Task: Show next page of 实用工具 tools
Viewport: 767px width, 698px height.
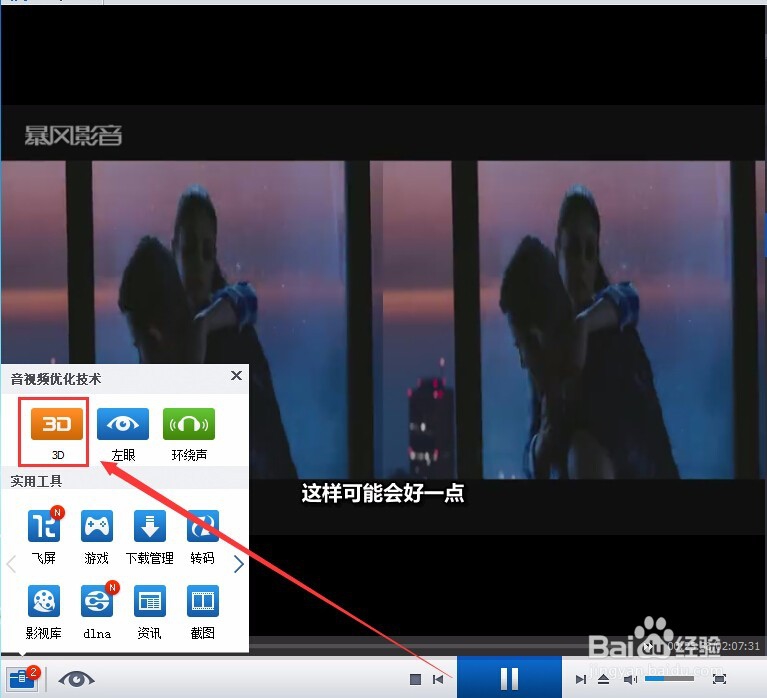Action: click(x=239, y=564)
